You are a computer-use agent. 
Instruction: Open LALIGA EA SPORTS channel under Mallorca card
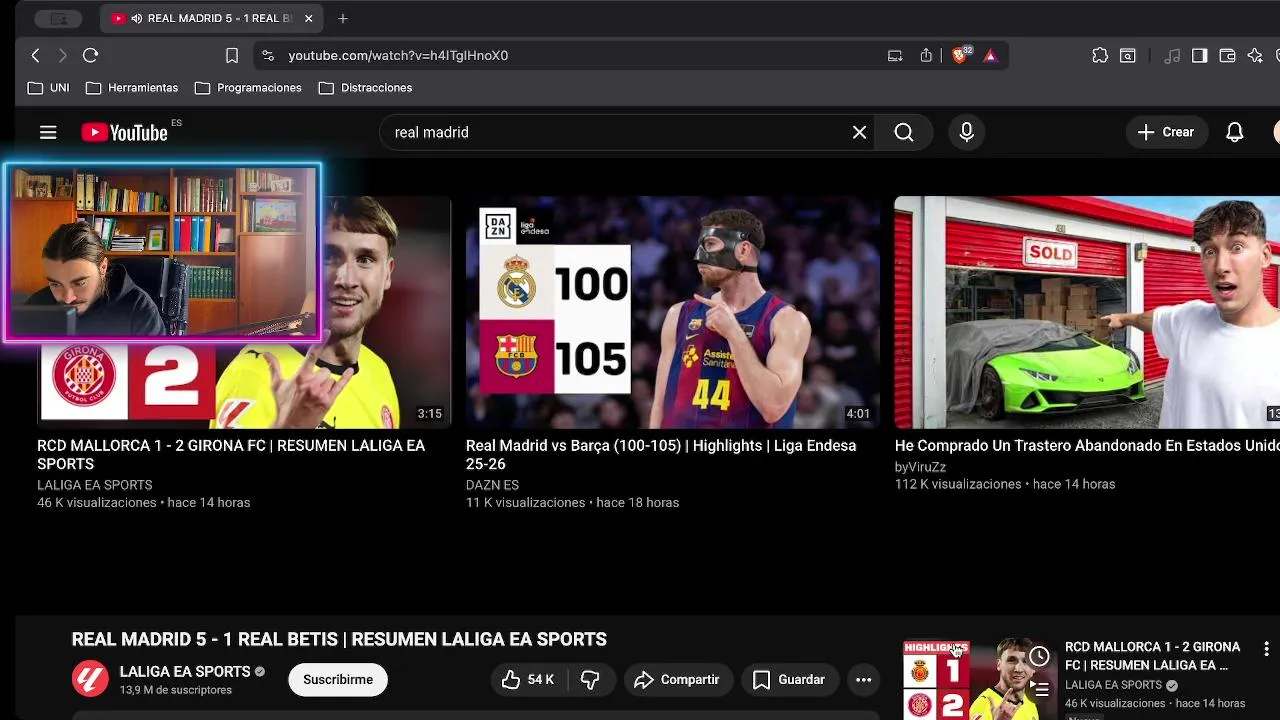click(95, 485)
